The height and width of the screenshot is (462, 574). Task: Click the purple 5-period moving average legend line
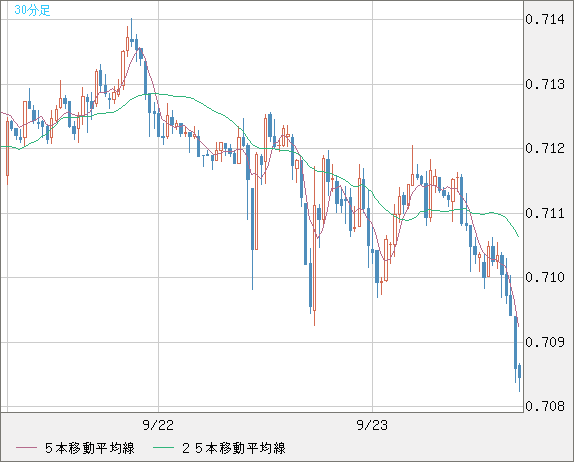pyautogui.click(x=26, y=448)
